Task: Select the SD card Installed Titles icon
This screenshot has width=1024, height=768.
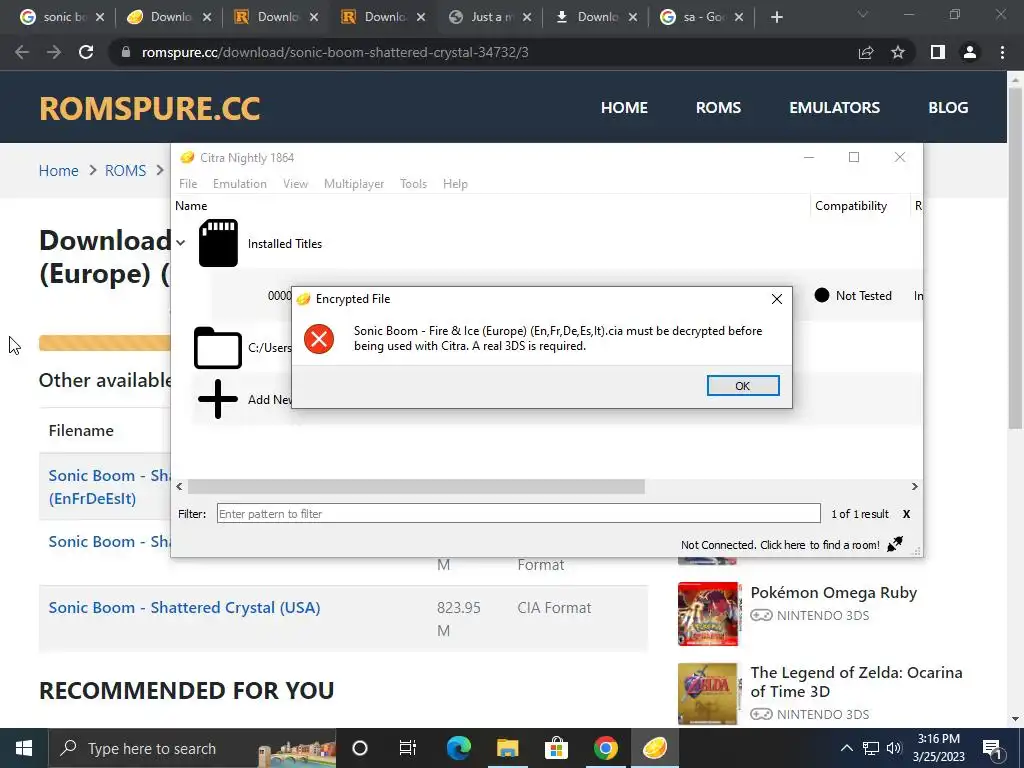Action: [218, 243]
